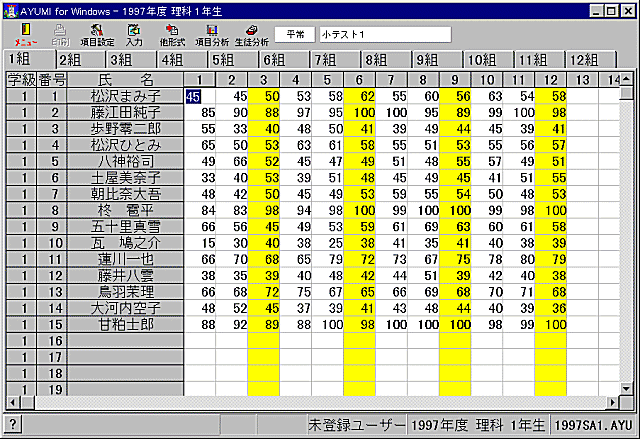Select the 他形式 other format icon
The height and width of the screenshot is (439, 640).
coord(171,35)
